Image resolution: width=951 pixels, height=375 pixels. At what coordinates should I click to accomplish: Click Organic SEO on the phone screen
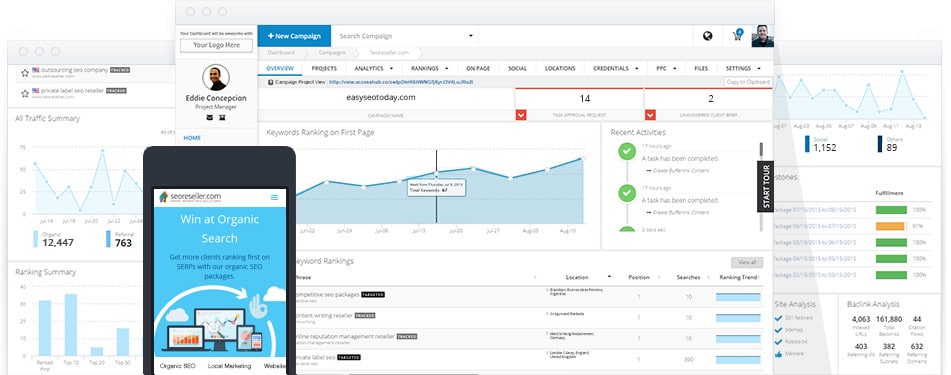click(178, 366)
